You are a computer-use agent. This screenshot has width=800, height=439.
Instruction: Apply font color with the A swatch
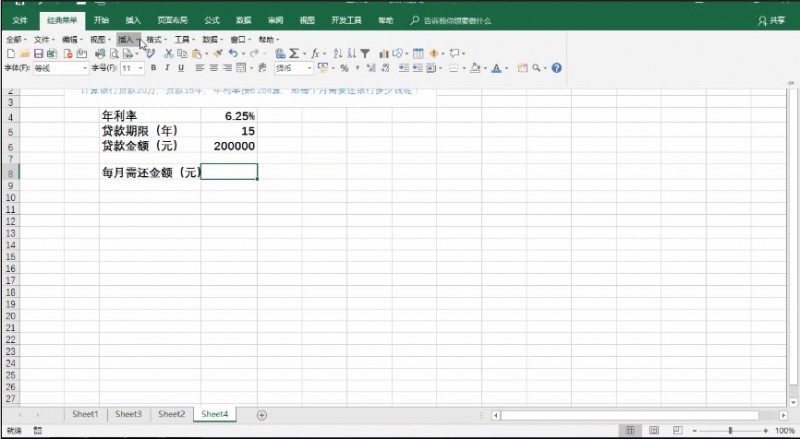tap(496, 68)
